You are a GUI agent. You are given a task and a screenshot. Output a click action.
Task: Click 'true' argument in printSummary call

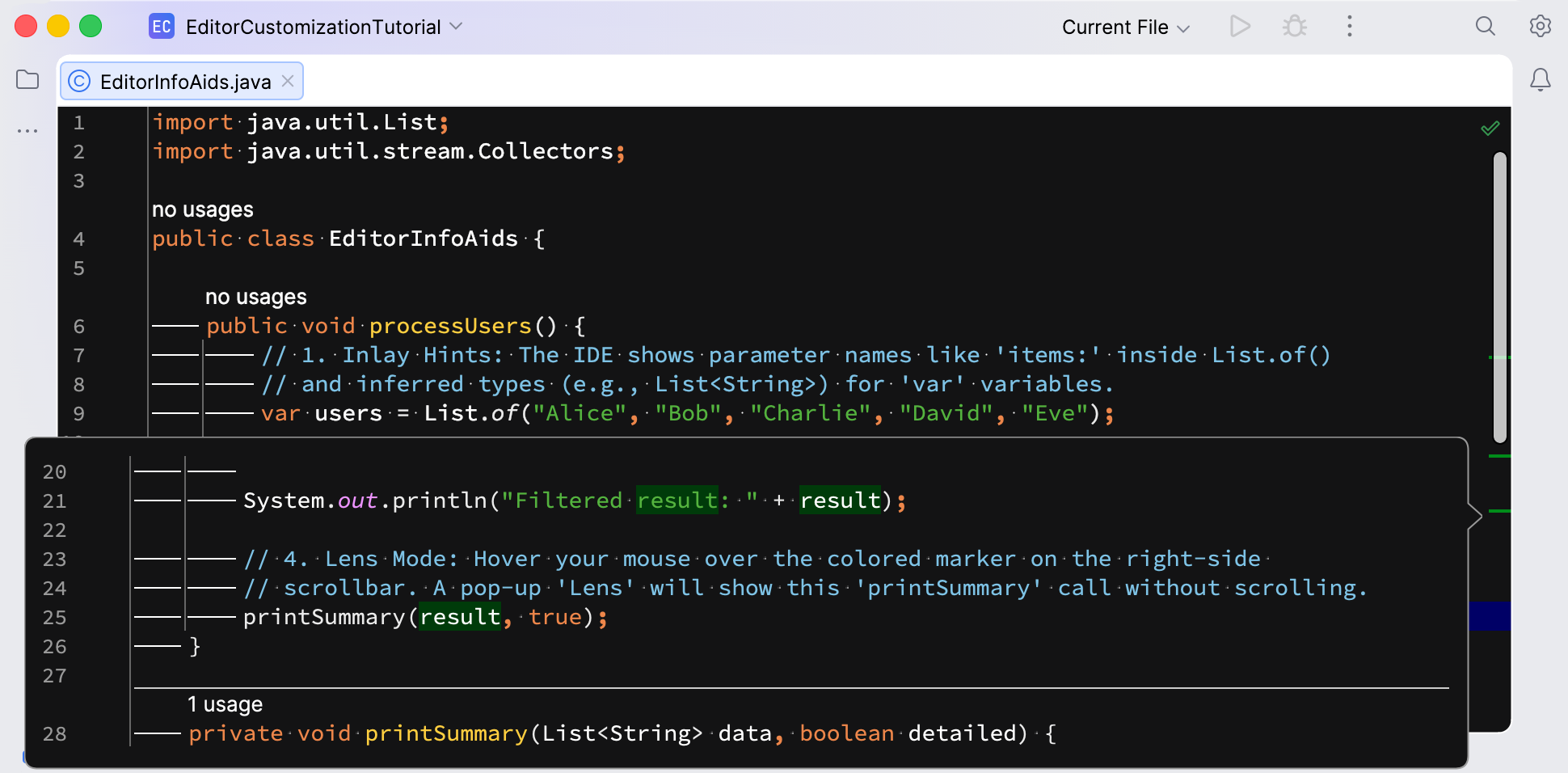(555, 618)
